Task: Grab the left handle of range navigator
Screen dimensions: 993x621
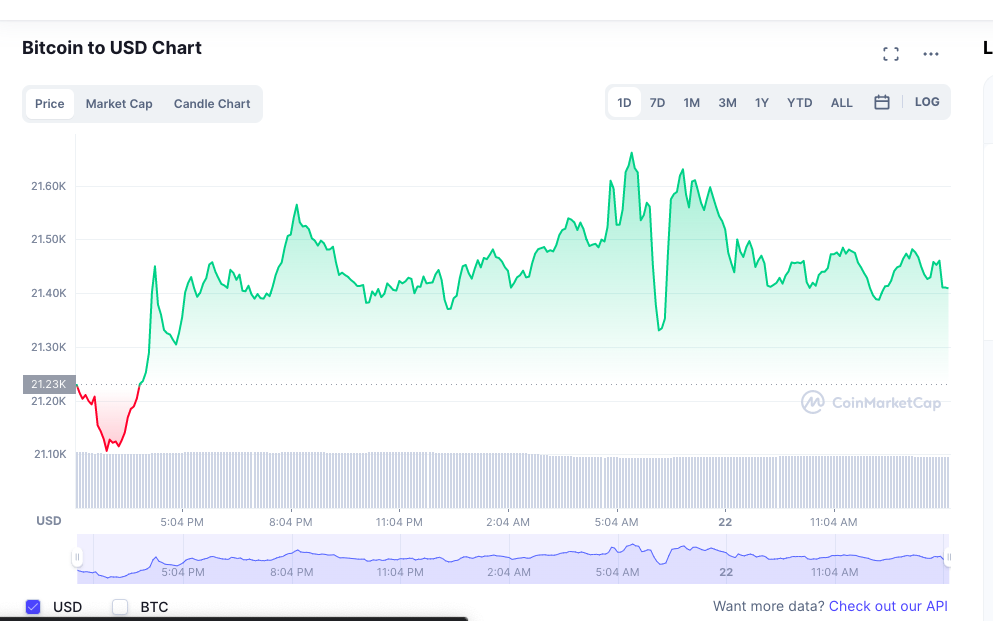Action: click(x=77, y=558)
